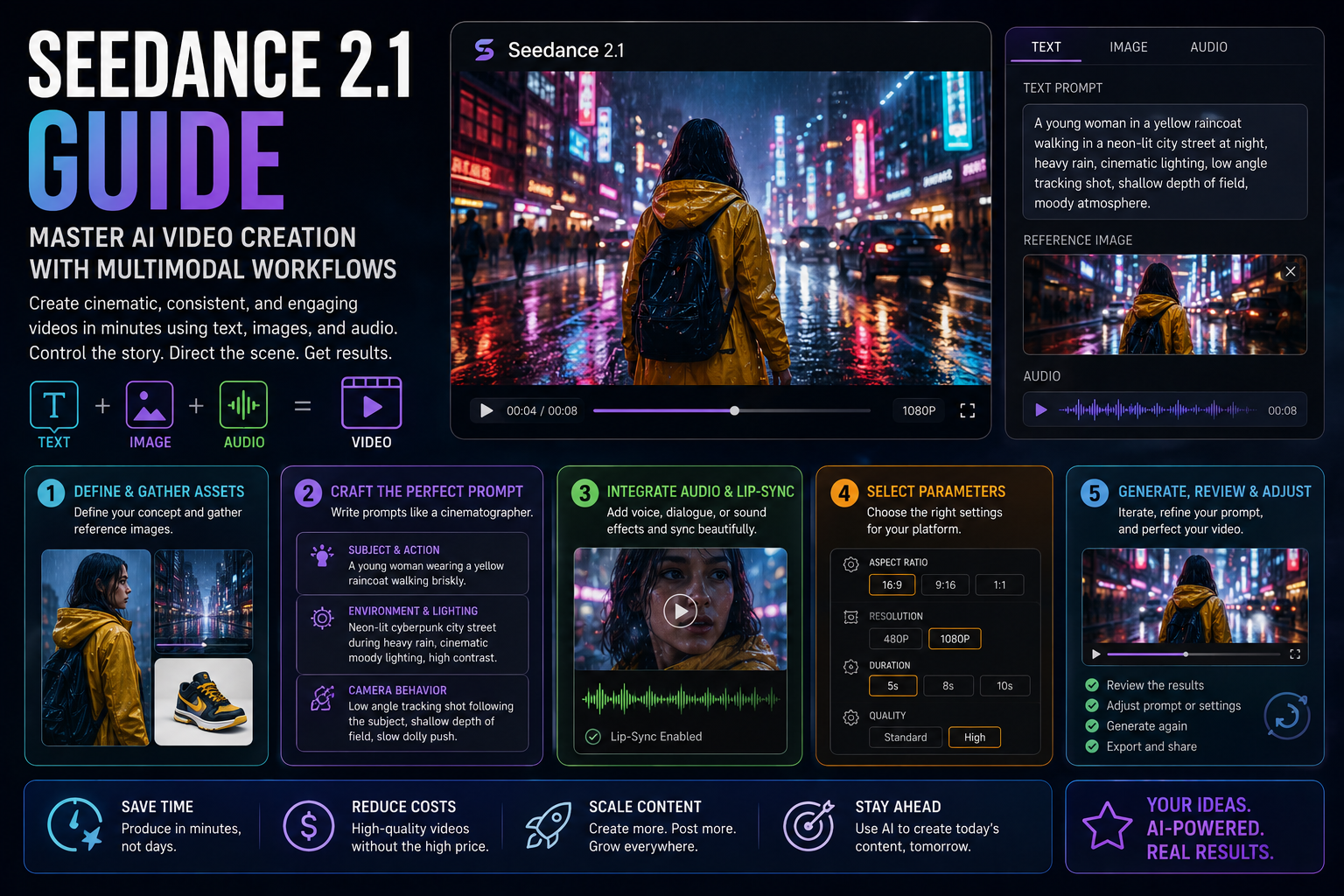The width and height of the screenshot is (1344, 896).
Task: Click the Stay Ahead target icon
Action: [808, 825]
